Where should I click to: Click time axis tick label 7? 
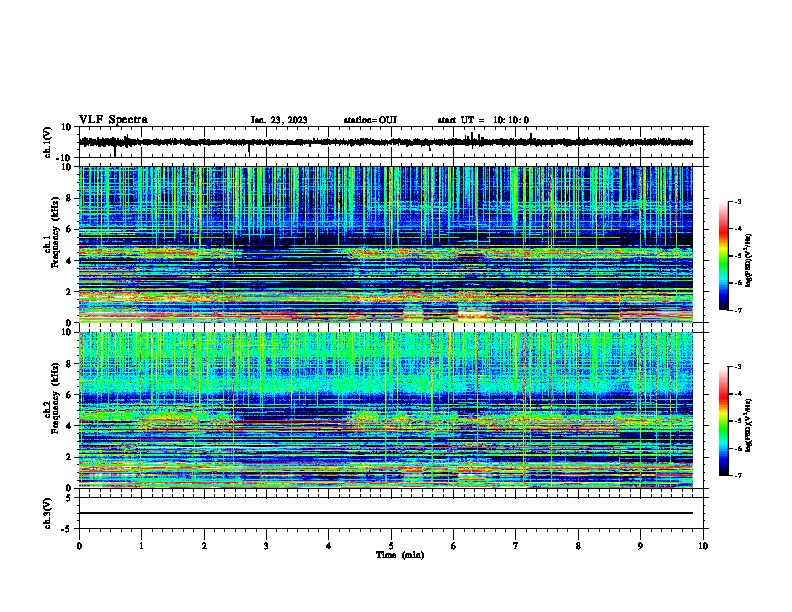coord(516,545)
